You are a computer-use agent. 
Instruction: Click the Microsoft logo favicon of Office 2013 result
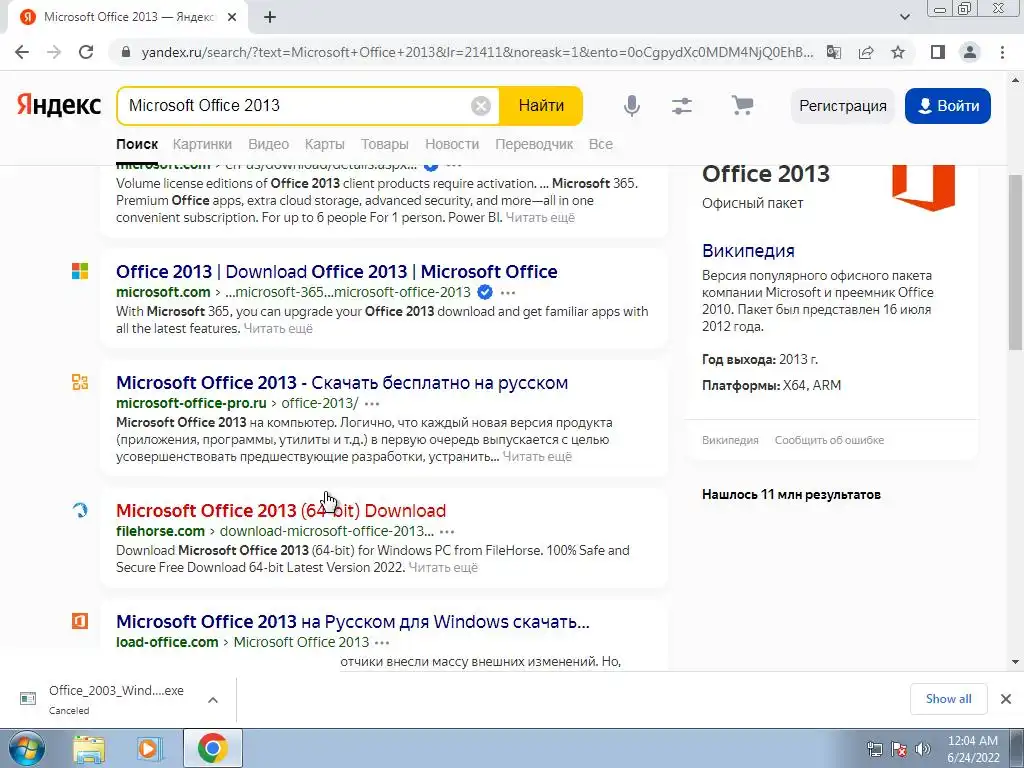click(80, 271)
